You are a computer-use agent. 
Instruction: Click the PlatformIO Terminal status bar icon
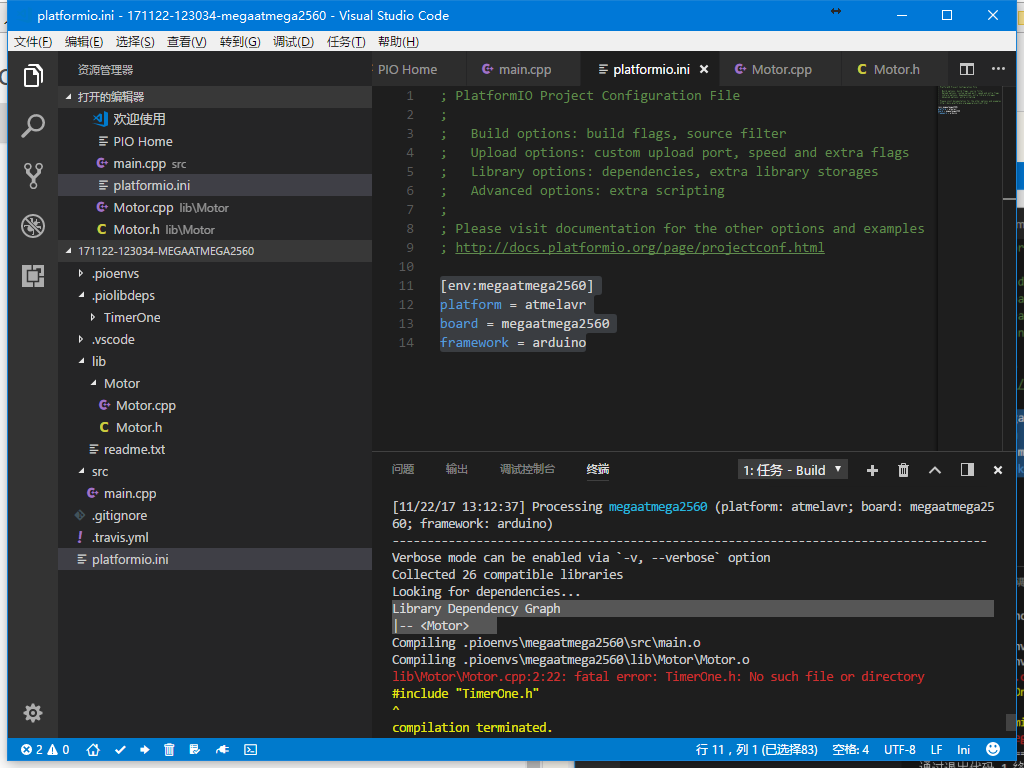pyautogui.click(x=250, y=749)
